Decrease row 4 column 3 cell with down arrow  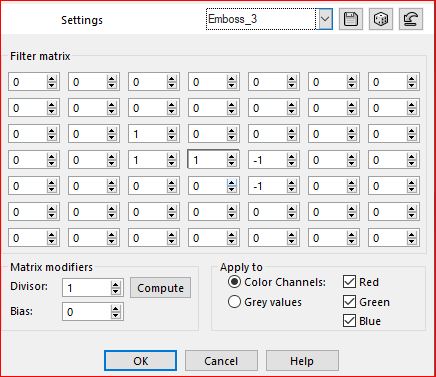pyautogui.click(x=171, y=164)
